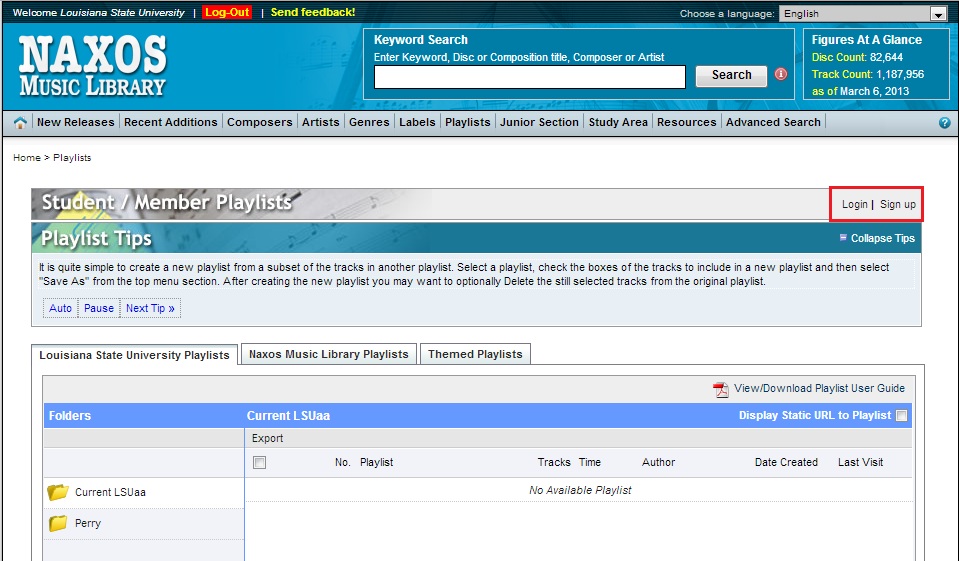Image resolution: width=959 pixels, height=561 pixels.
Task: Click the Playlist column header
Action: (376, 462)
